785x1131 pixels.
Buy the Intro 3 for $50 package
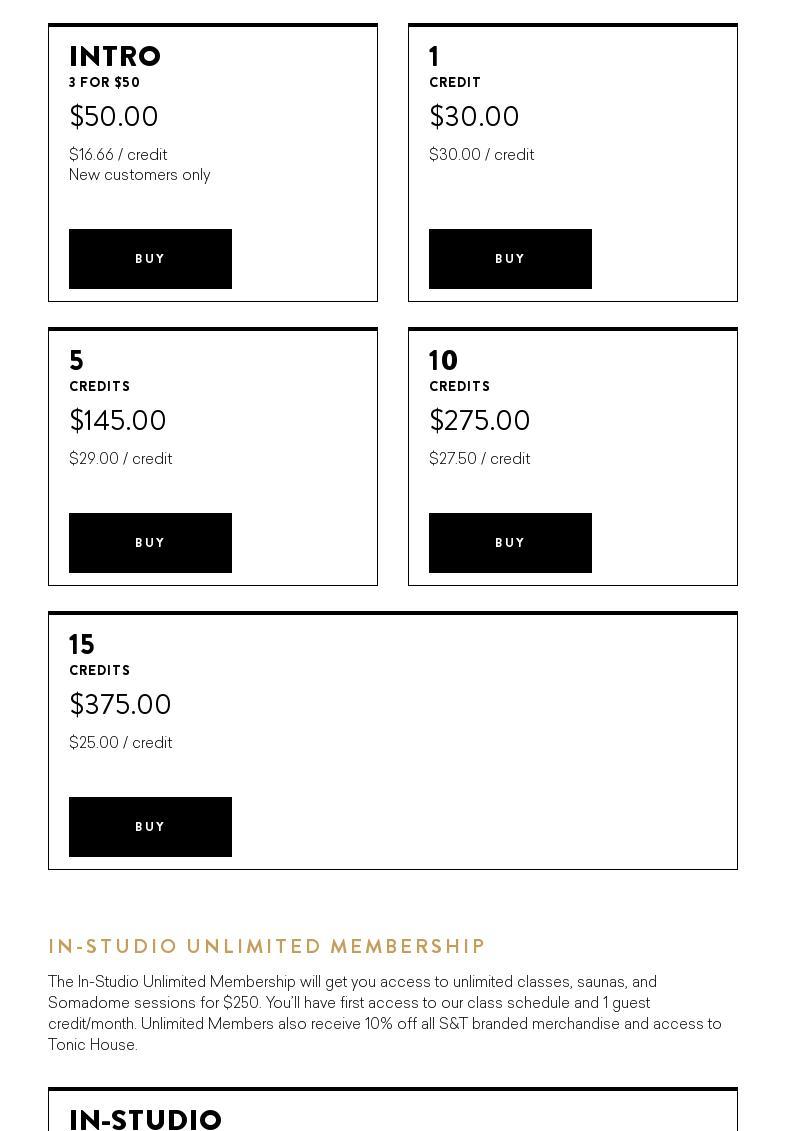coord(150,259)
